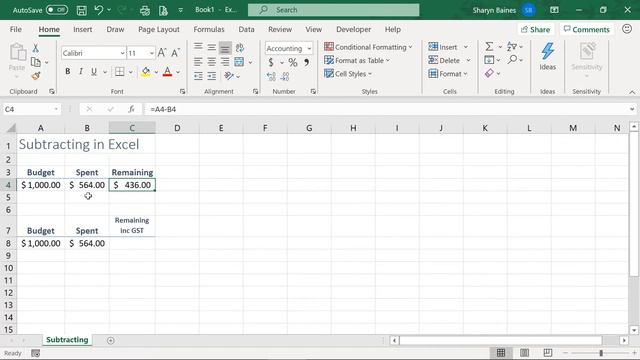Click the Format cells button
640x360 pixels.
445,74
